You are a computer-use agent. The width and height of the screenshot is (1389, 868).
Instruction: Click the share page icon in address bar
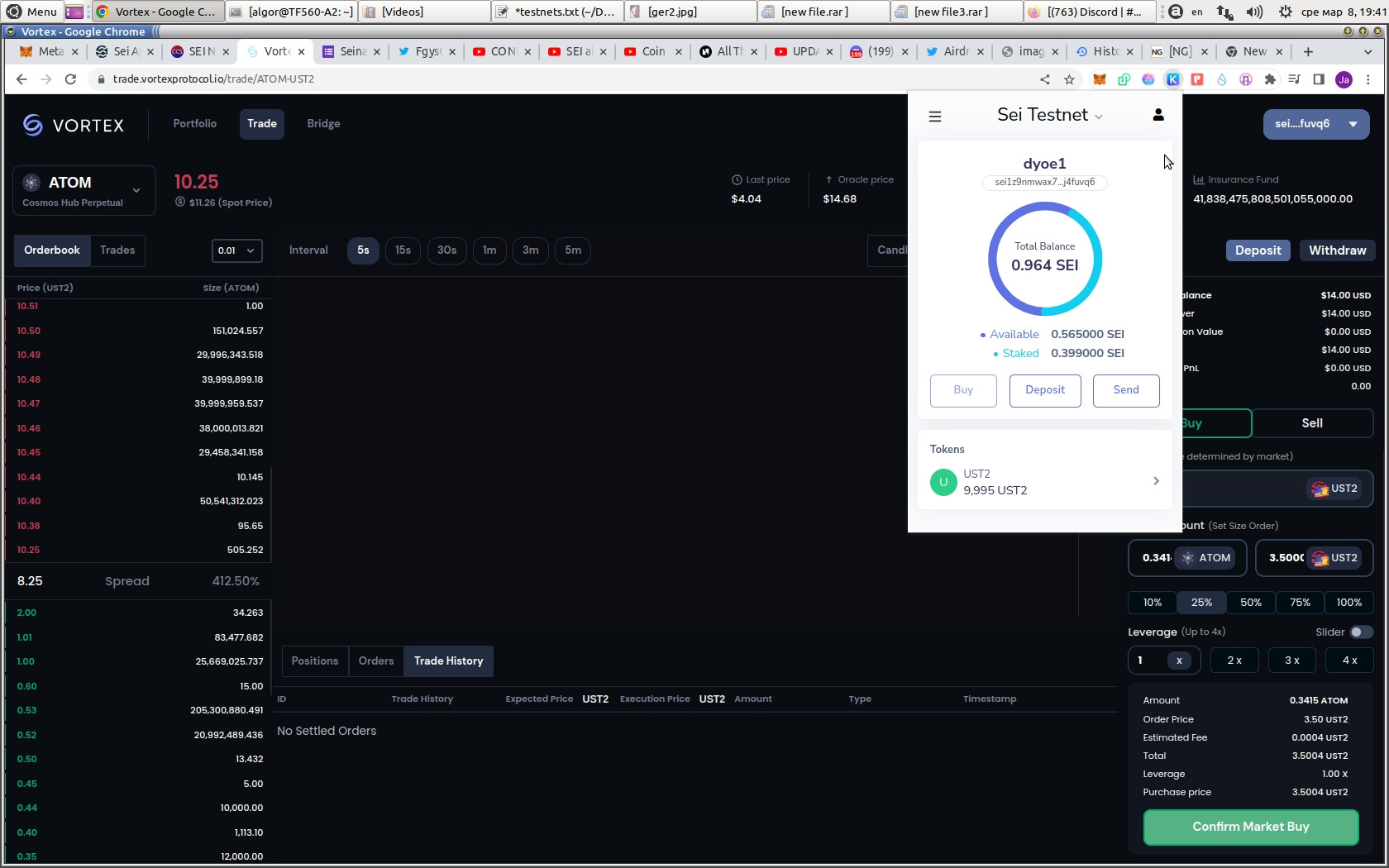coord(1044,79)
